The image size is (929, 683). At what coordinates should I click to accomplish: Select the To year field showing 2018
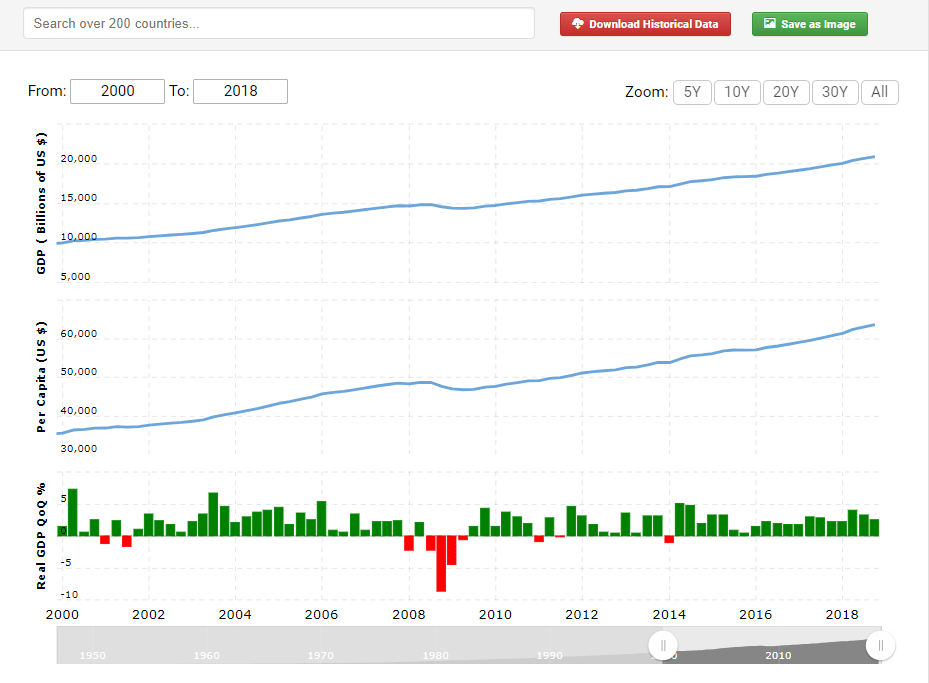pos(240,91)
